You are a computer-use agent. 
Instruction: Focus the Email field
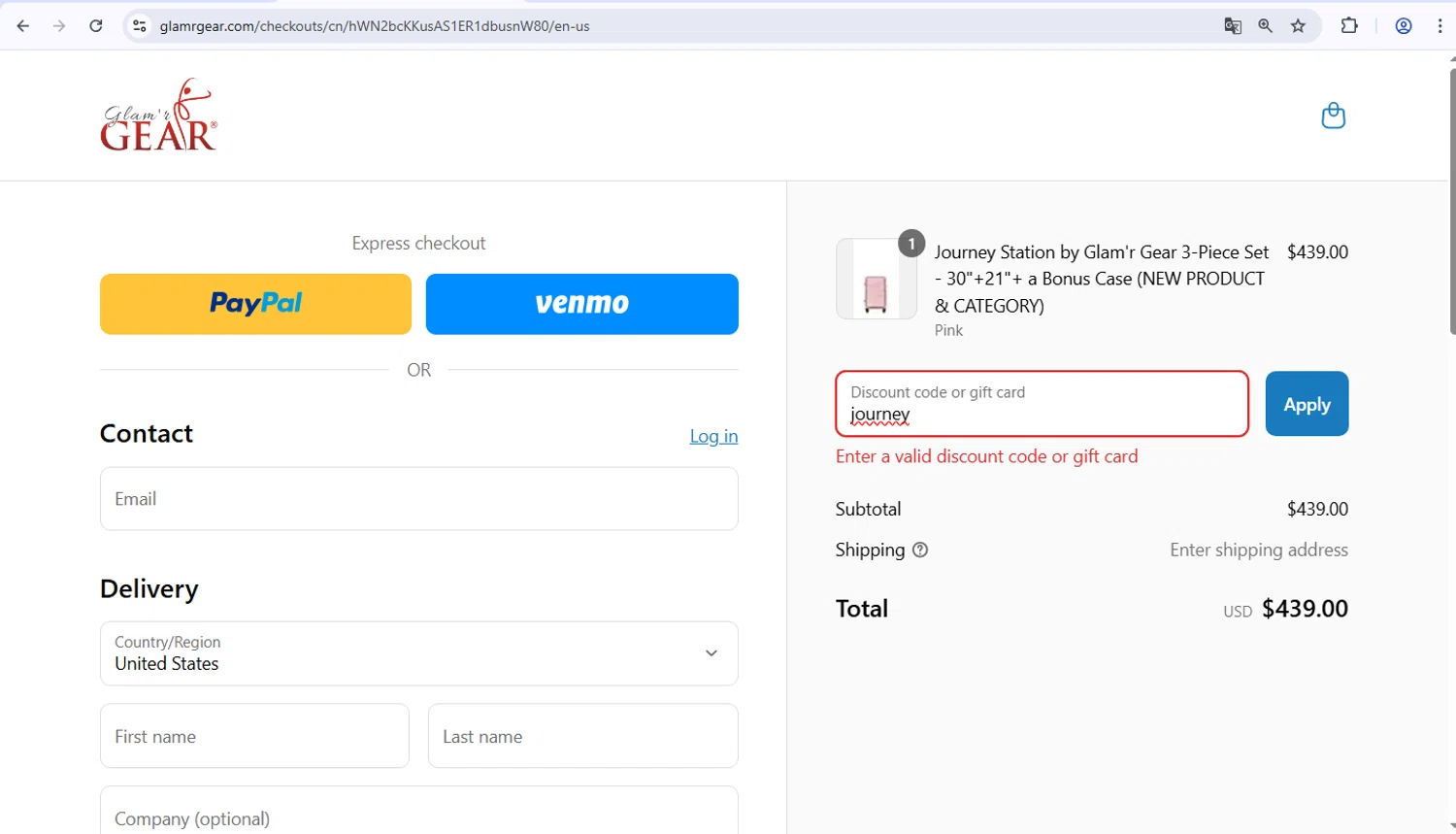point(419,499)
